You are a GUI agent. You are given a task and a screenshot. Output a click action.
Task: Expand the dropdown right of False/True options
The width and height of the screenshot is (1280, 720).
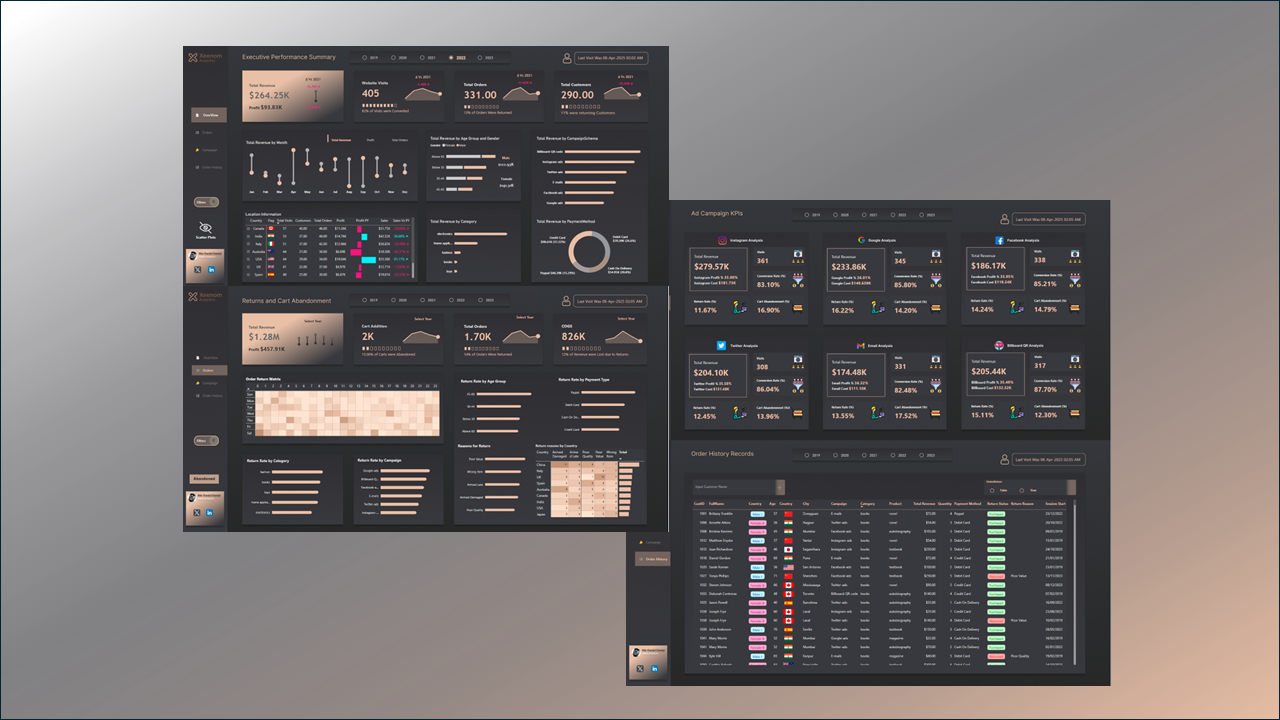click(1073, 487)
